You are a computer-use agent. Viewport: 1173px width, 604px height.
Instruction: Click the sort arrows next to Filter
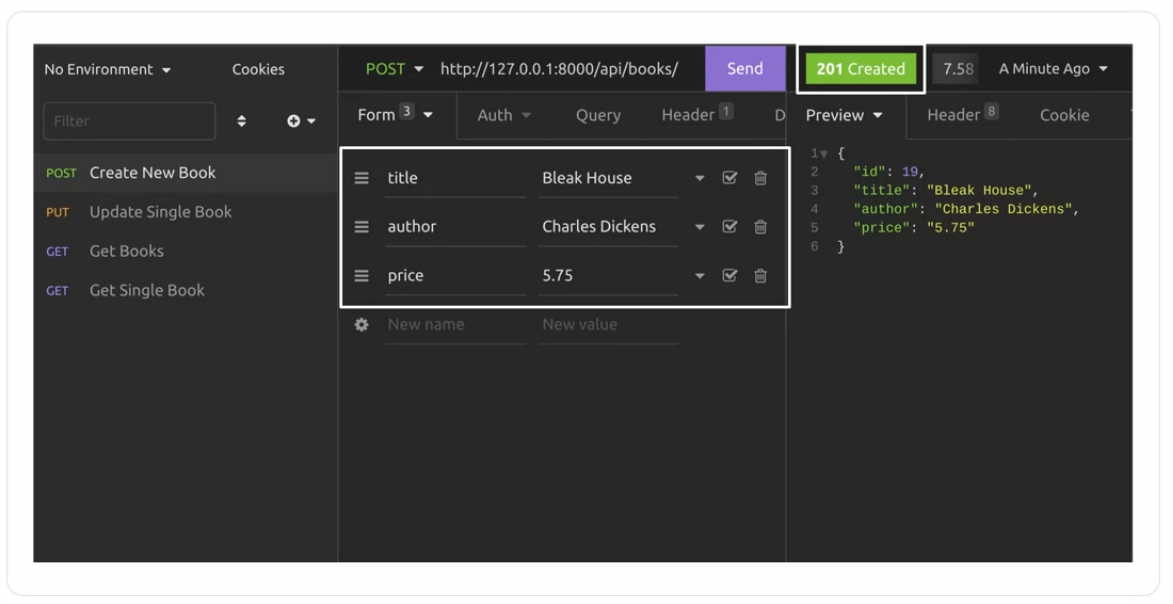241,121
